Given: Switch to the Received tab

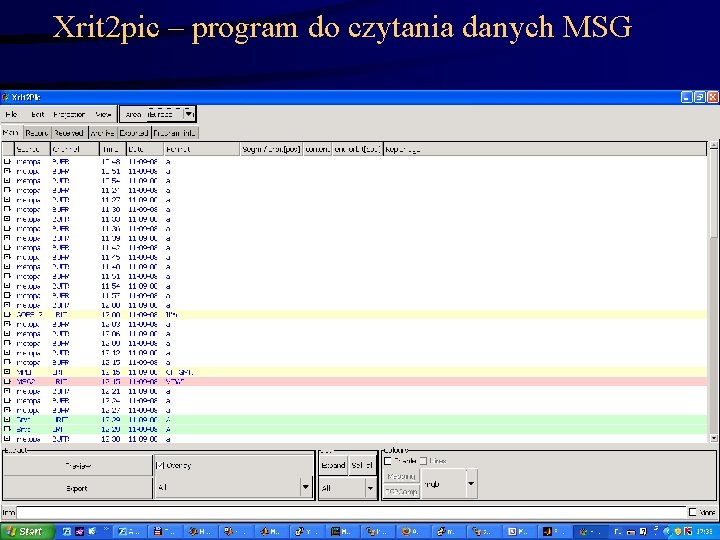Looking at the screenshot, I should tap(69, 133).
